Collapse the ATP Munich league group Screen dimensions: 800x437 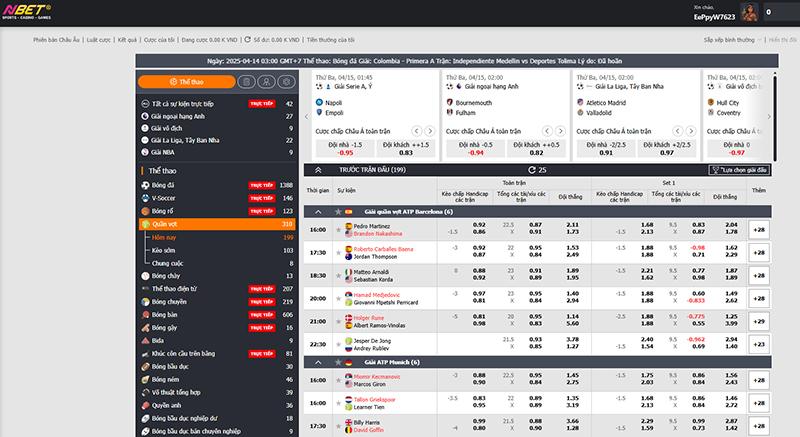point(318,362)
